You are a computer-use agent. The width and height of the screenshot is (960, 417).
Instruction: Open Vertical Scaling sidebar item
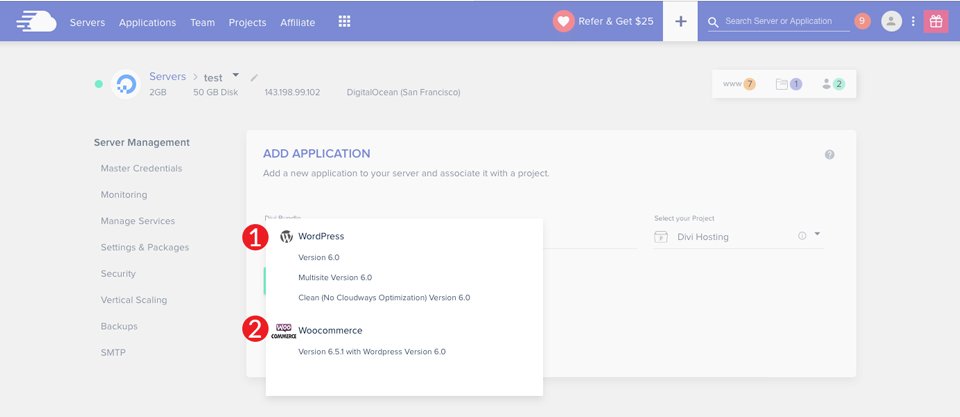click(133, 300)
